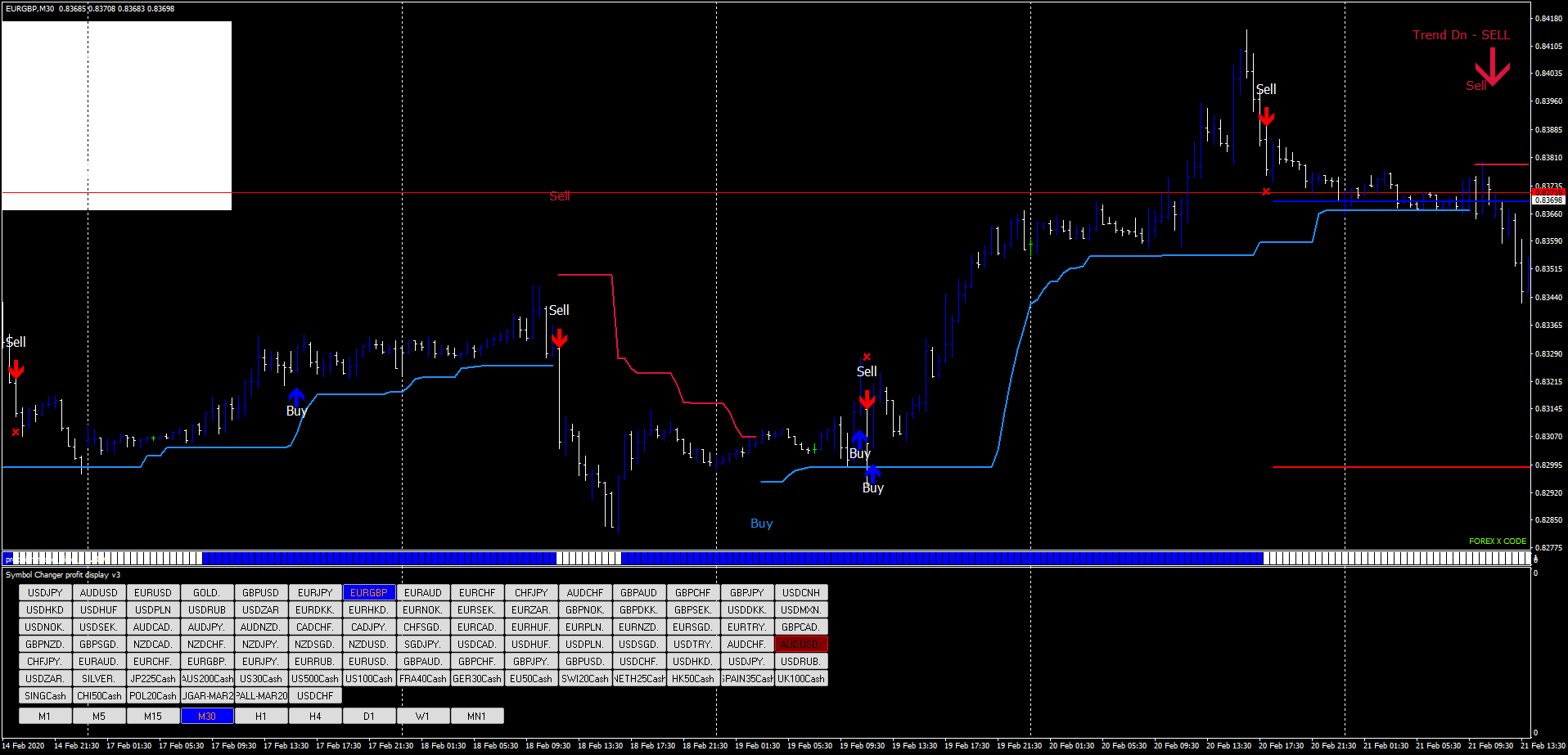Click the red X marker above the 19 Feb Sell arrow
Viewport: 1568px width, 755px height.
point(867,356)
